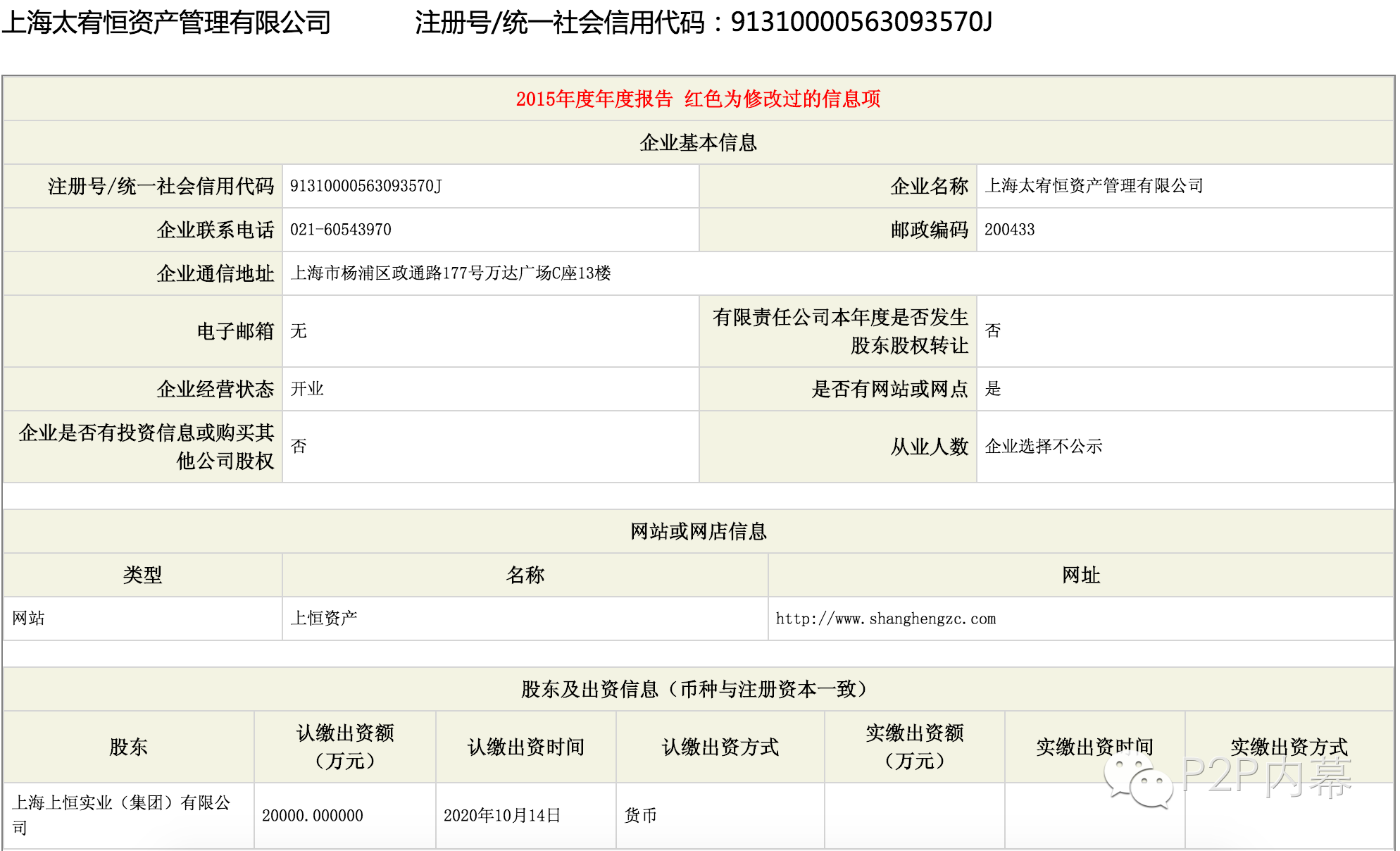Click the label 企业是否有投资信息或购买其他公司股权
The width and height of the screenshot is (1400, 851).
point(146,447)
